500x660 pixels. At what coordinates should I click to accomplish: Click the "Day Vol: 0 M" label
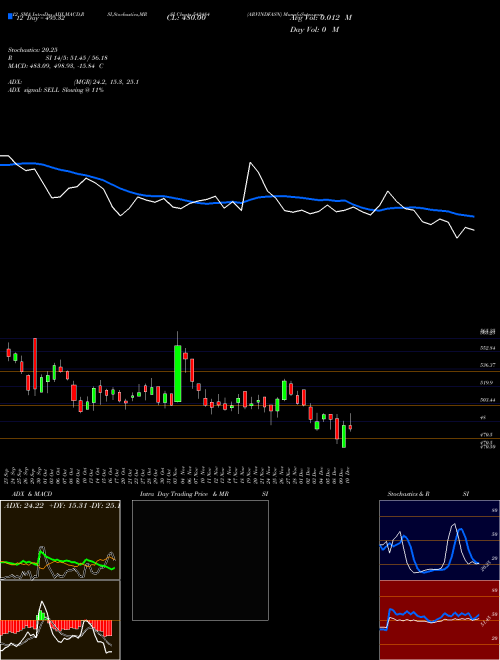point(314,30)
